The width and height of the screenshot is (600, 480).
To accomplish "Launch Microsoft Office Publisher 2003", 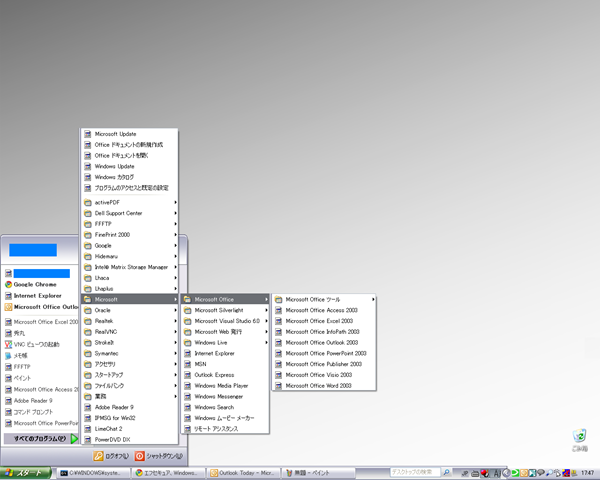I will [x=324, y=364].
